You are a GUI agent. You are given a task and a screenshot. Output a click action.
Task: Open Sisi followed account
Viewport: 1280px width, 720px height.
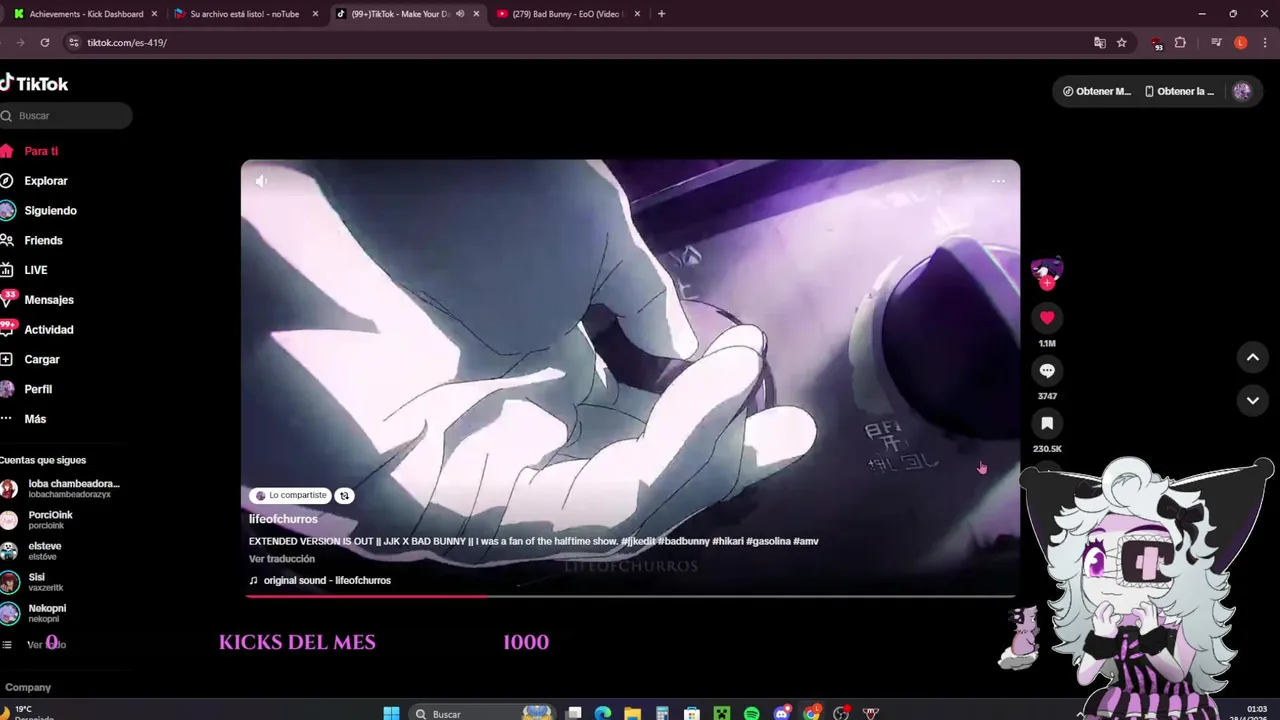click(x=32, y=582)
